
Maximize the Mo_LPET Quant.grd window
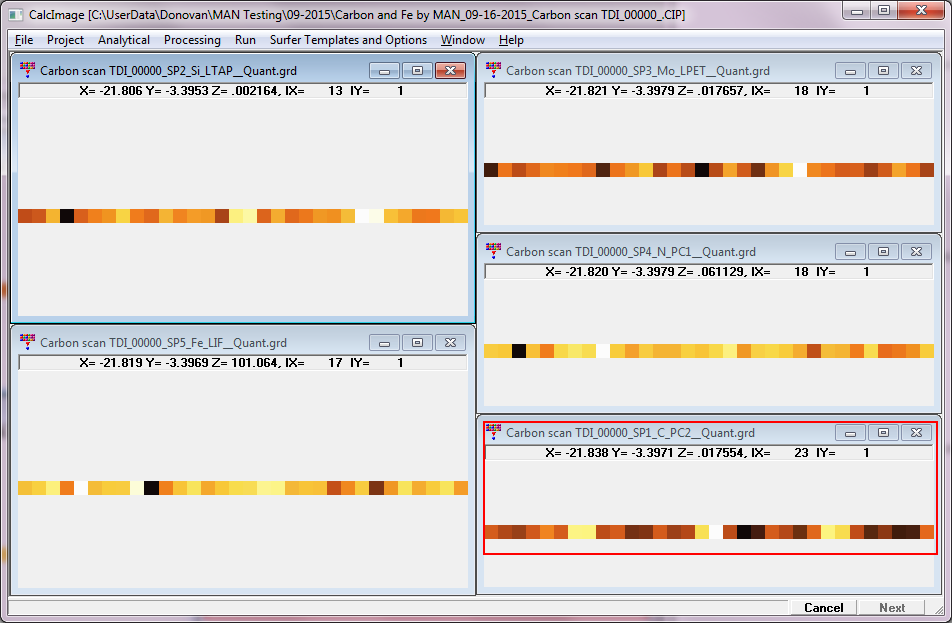883,71
